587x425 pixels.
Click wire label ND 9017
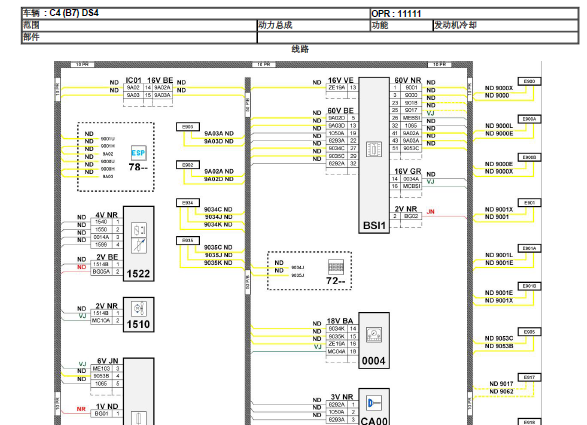coord(501,384)
